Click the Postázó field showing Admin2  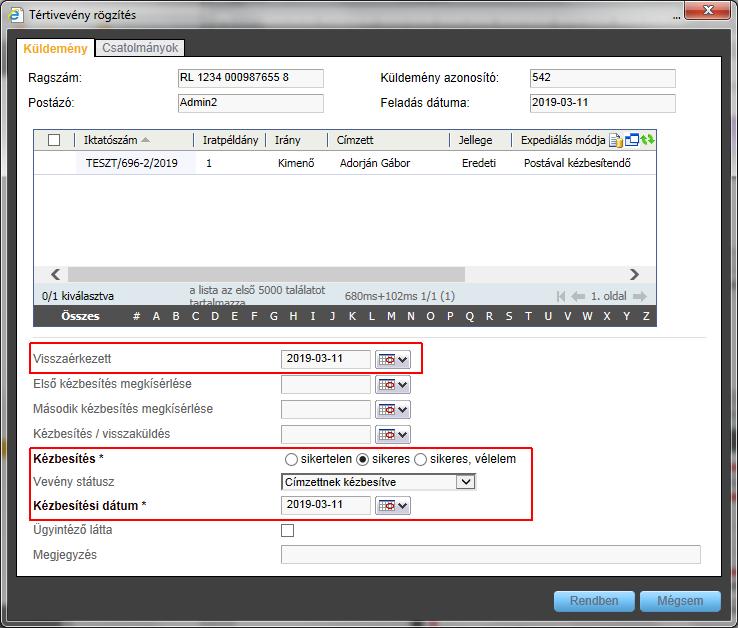(x=251, y=103)
